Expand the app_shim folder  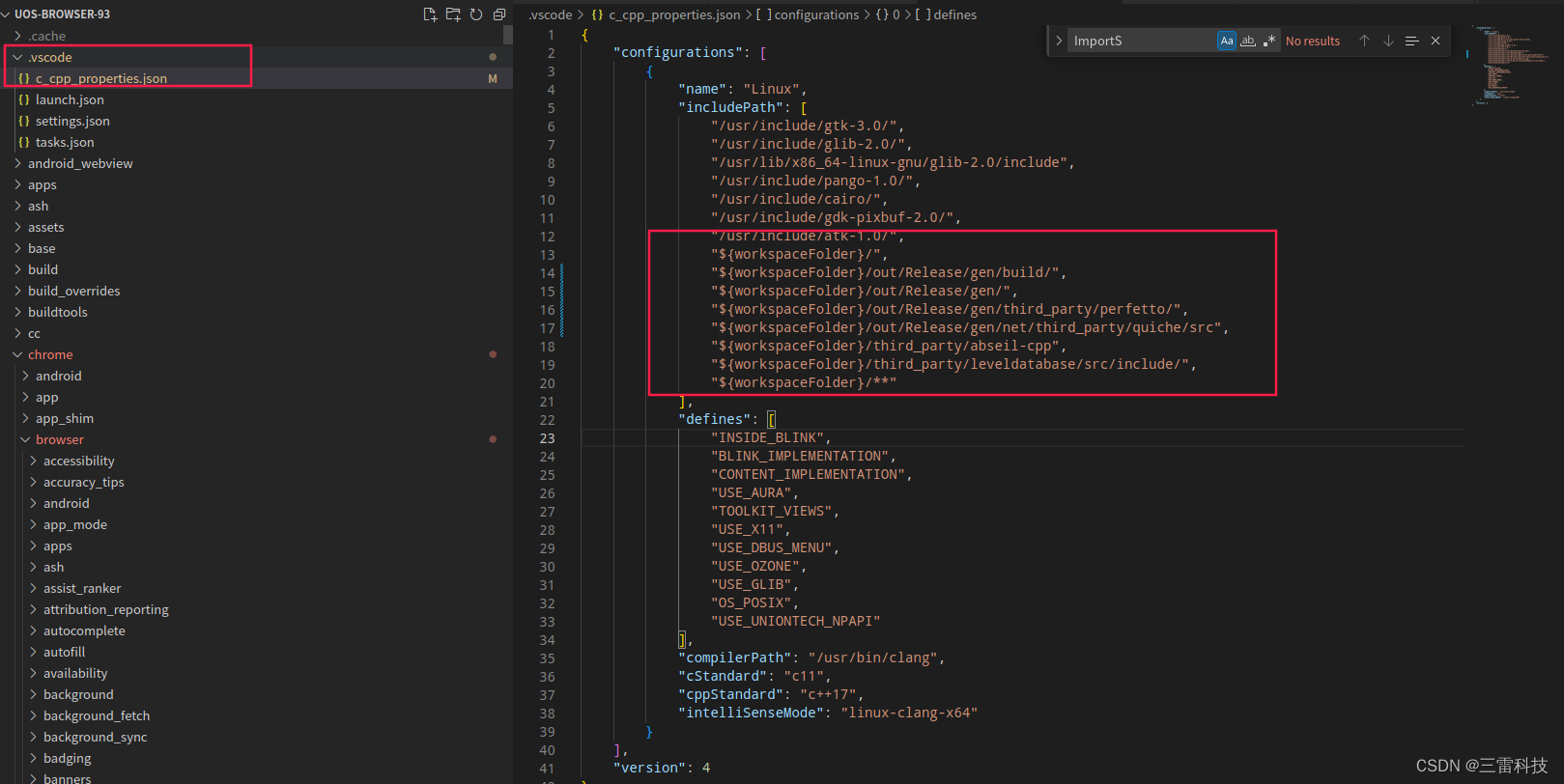pos(256,418)
